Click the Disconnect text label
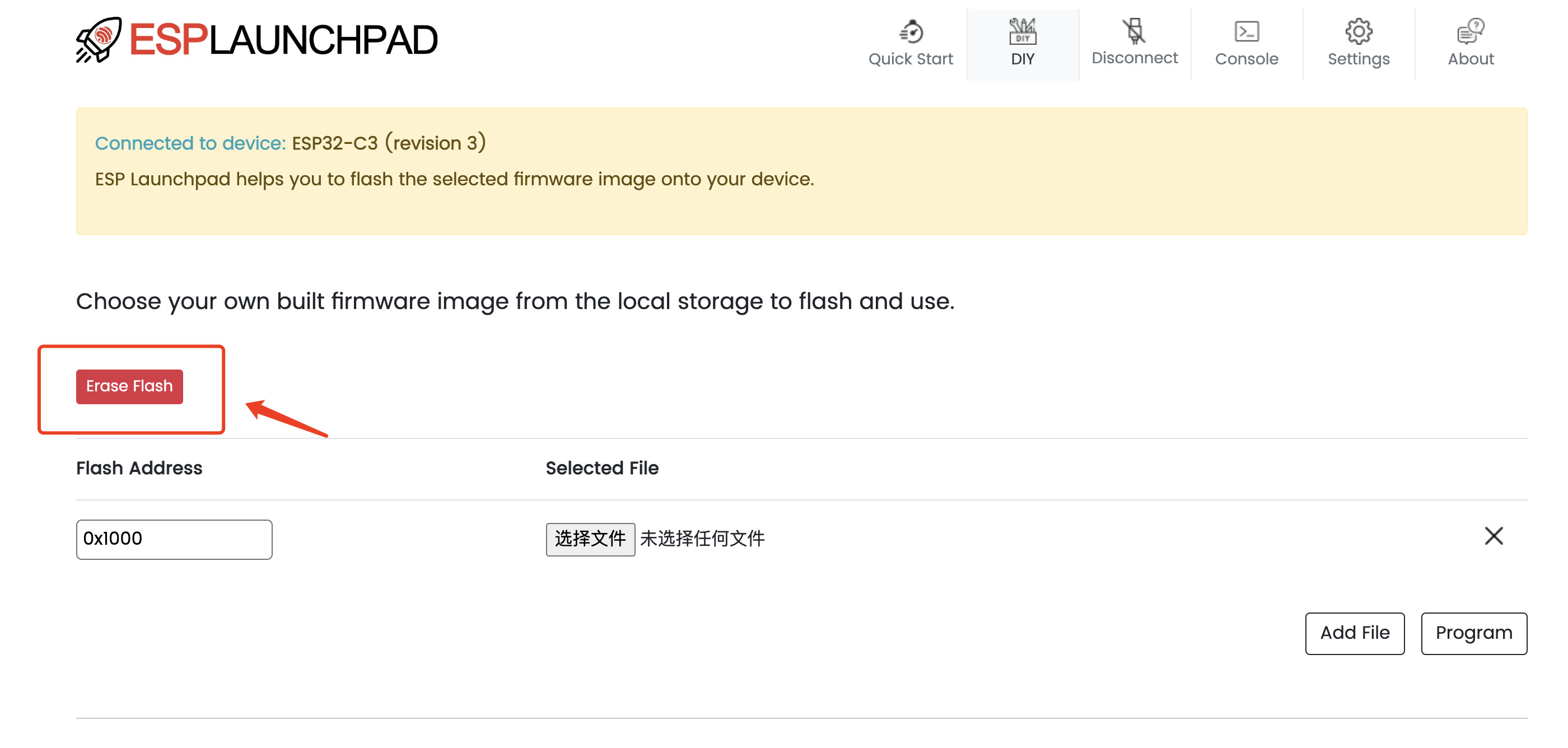Screen dimensions: 1568x748 [x=1135, y=58]
